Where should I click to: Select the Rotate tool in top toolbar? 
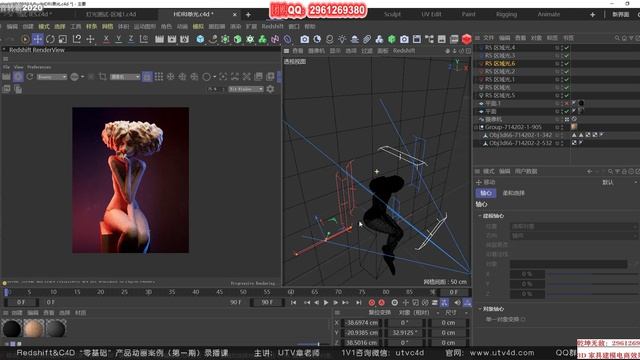click(x=50, y=39)
